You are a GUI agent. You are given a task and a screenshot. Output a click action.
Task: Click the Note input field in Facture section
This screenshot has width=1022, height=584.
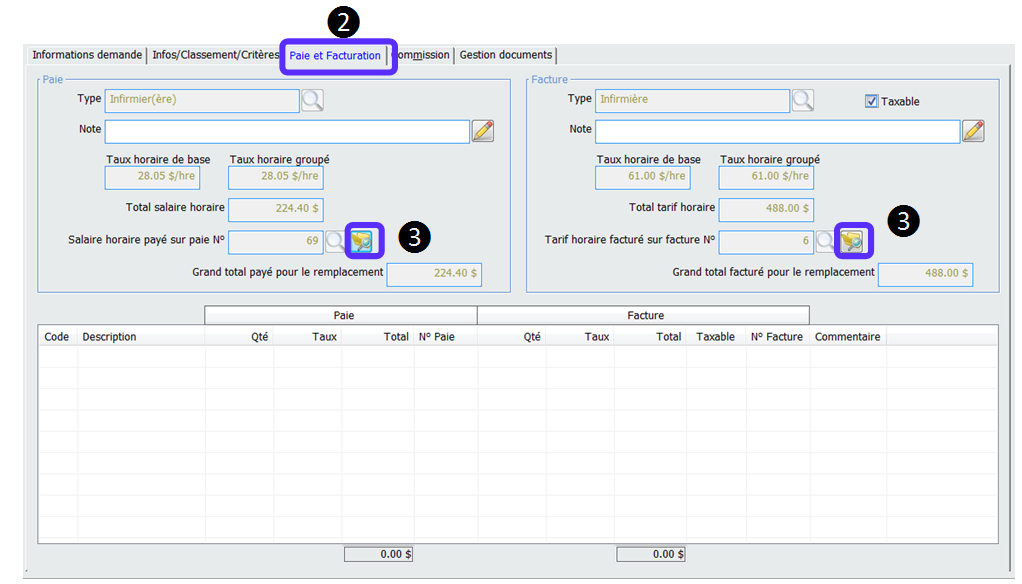(x=777, y=131)
